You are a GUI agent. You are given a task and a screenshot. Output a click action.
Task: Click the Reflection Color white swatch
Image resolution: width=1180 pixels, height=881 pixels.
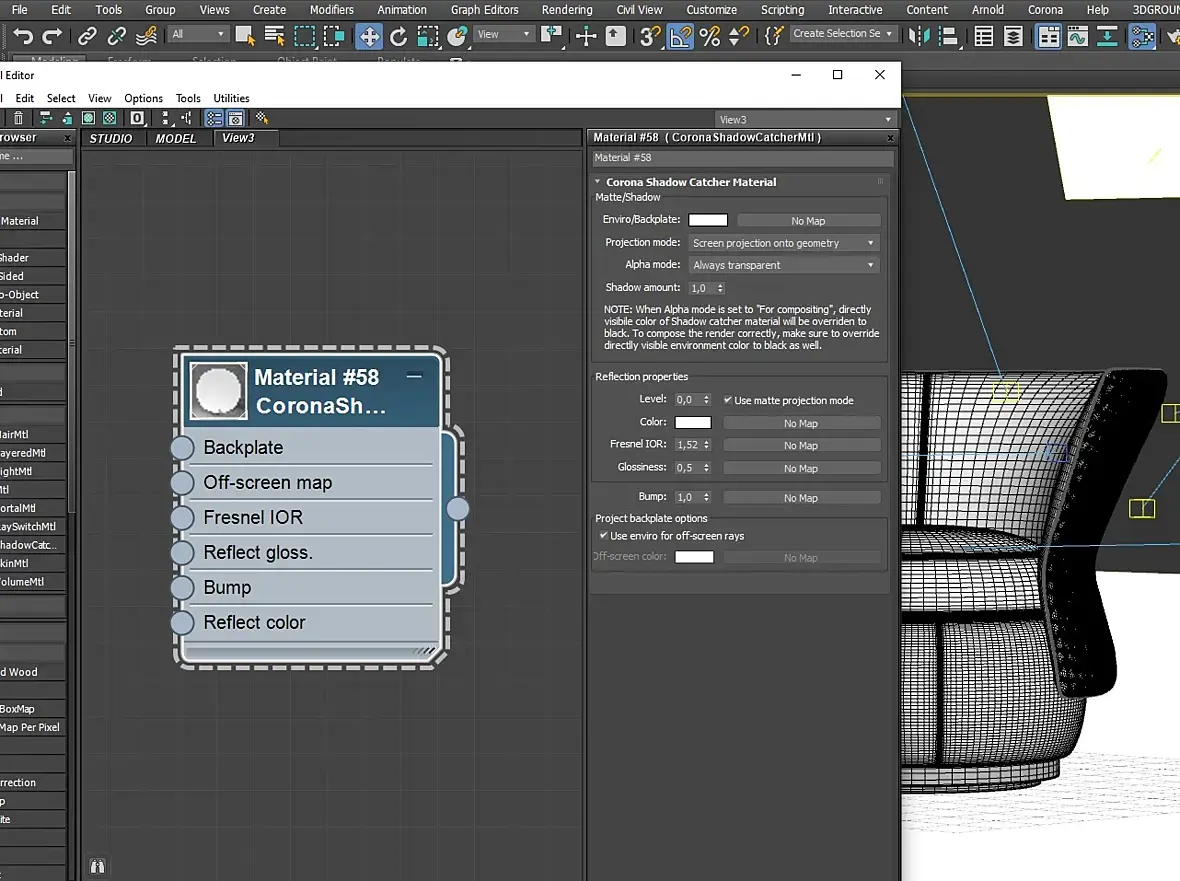tap(693, 423)
